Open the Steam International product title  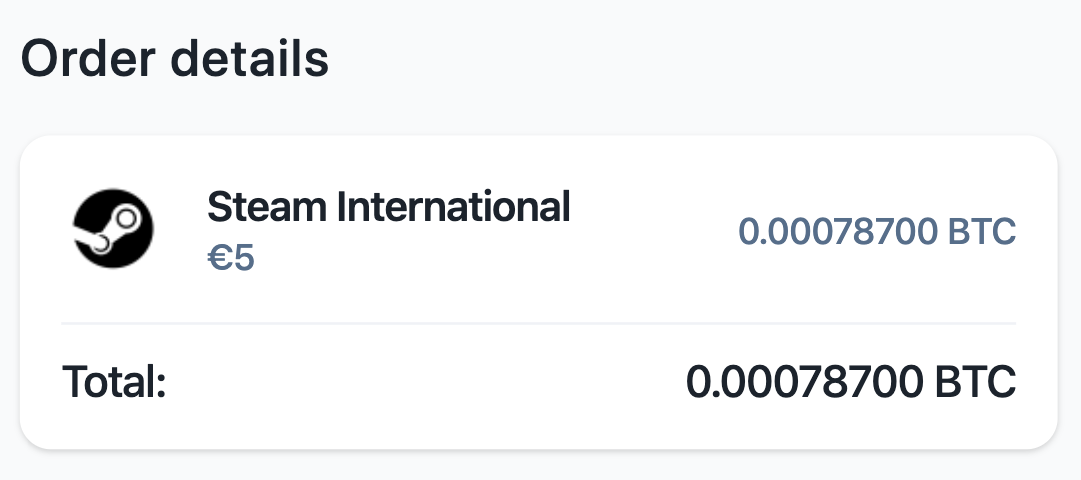(x=388, y=208)
